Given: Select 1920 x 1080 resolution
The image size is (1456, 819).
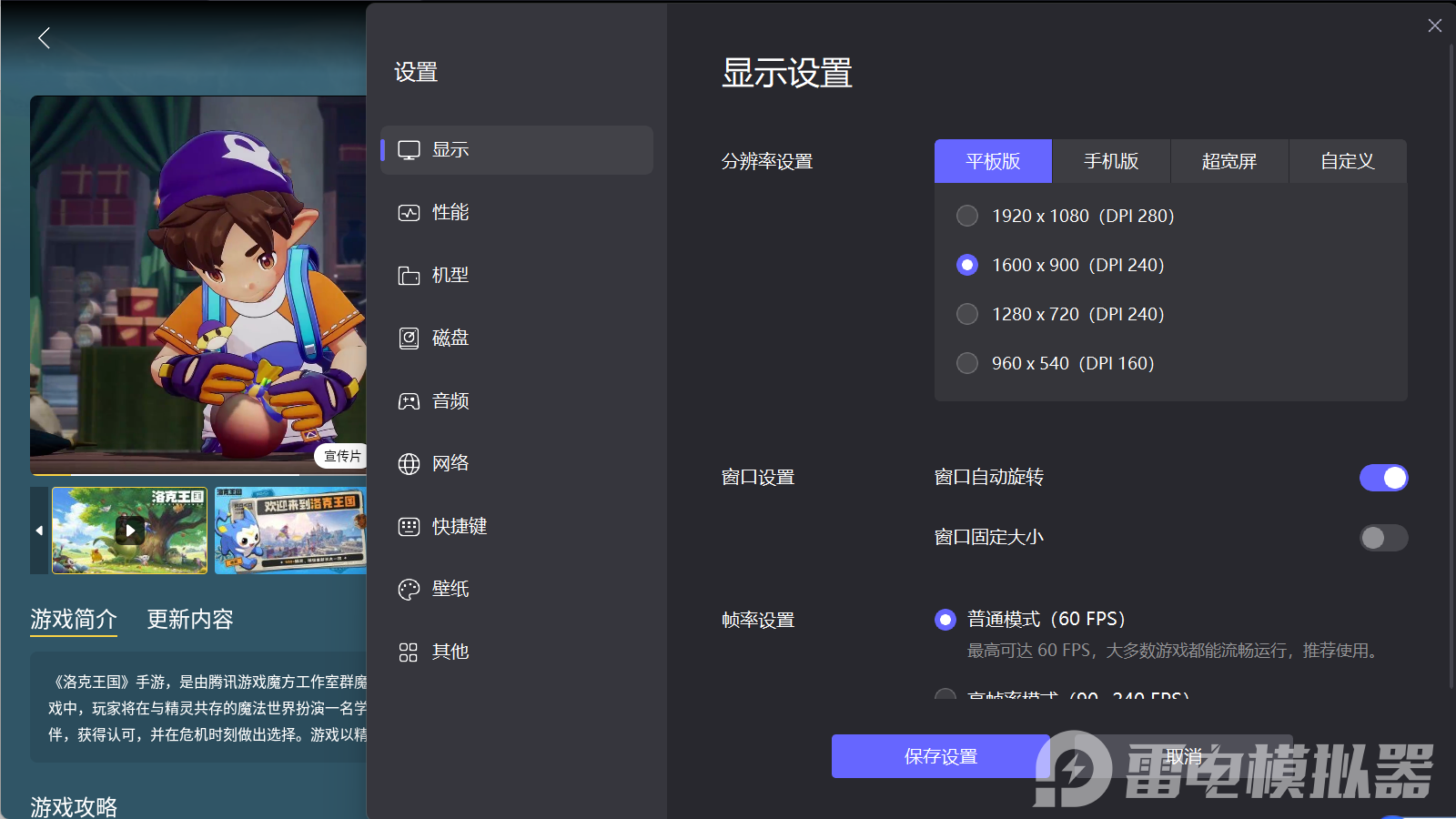Looking at the screenshot, I should coord(967,216).
